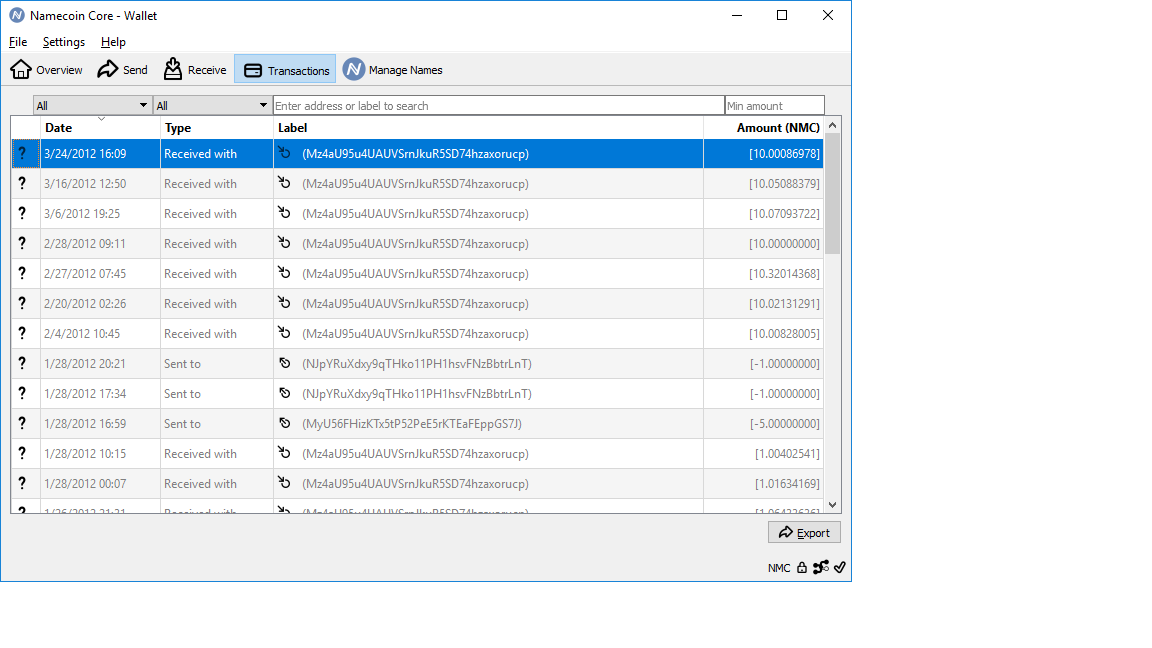Click question mark status icon for 1/28/2012 20:21
This screenshot has height=648, width=1152.
23,364
